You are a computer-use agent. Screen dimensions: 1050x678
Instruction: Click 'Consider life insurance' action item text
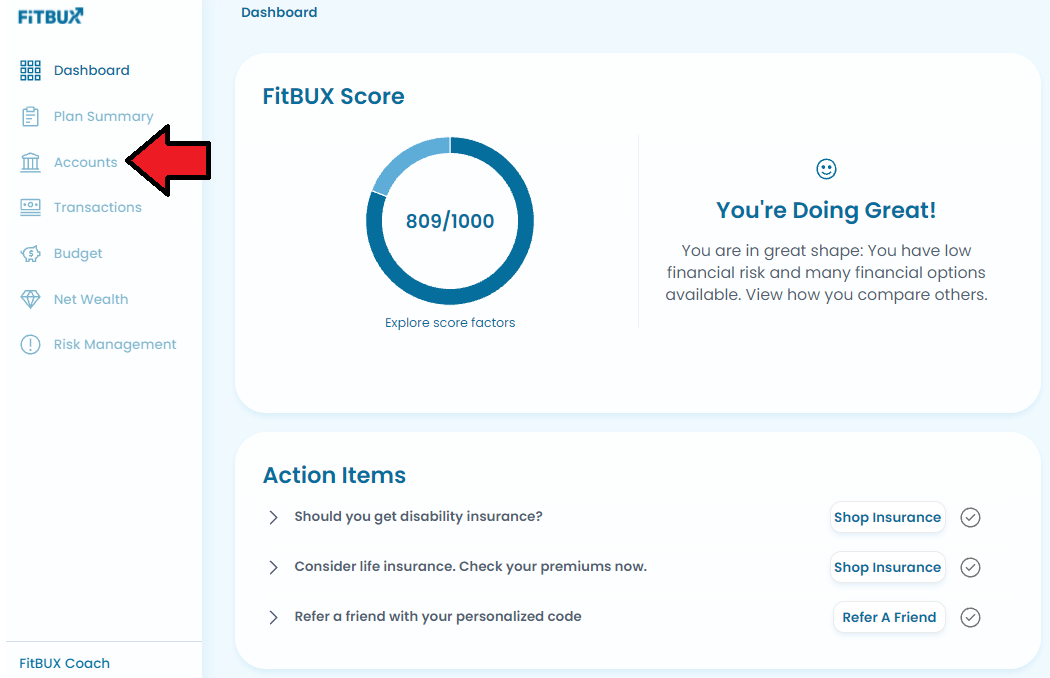471,567
